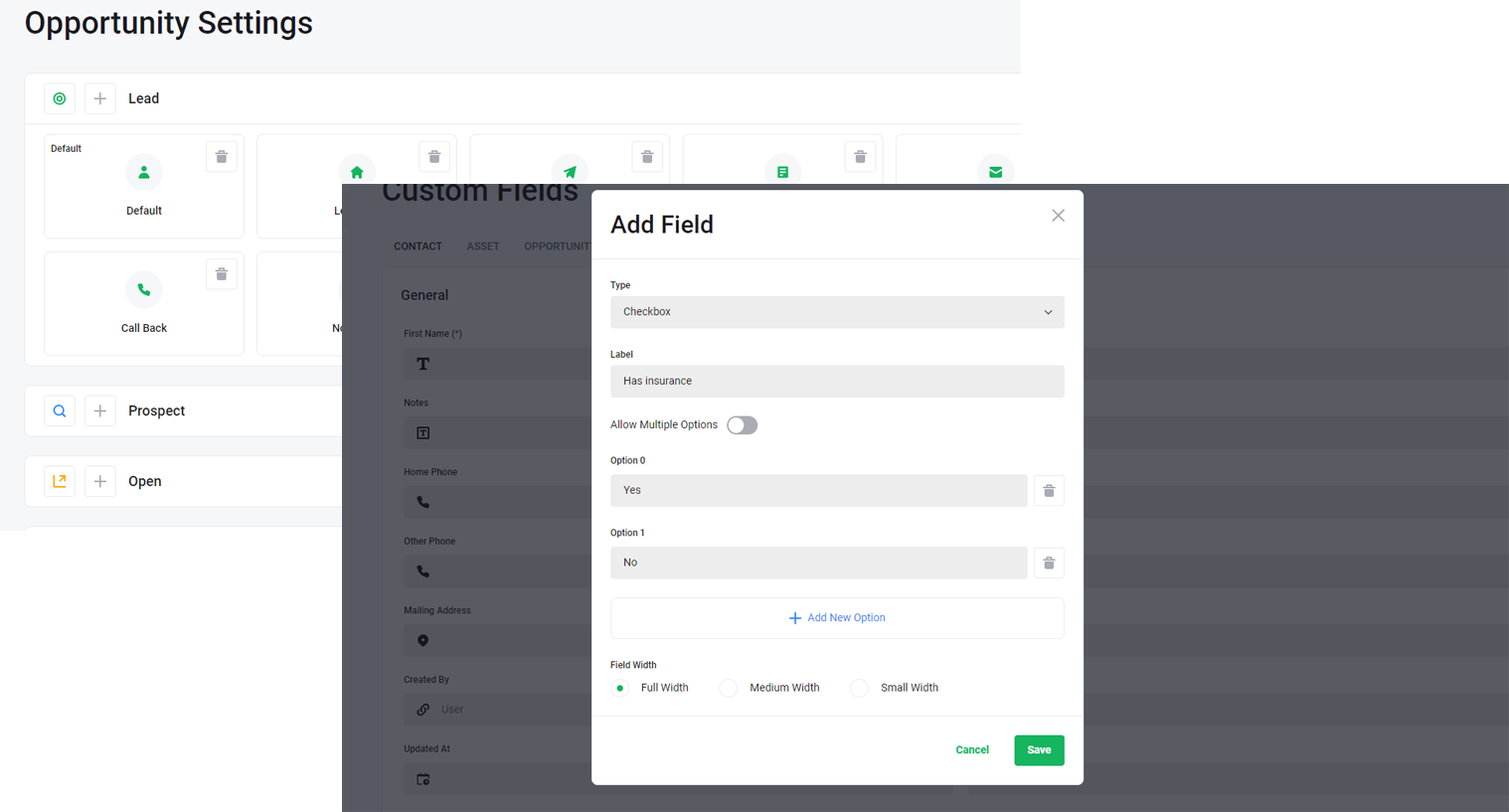This screenshot has width=1509, height=812.
Task: Delete the status card with home icon
Action: (434, 157)
